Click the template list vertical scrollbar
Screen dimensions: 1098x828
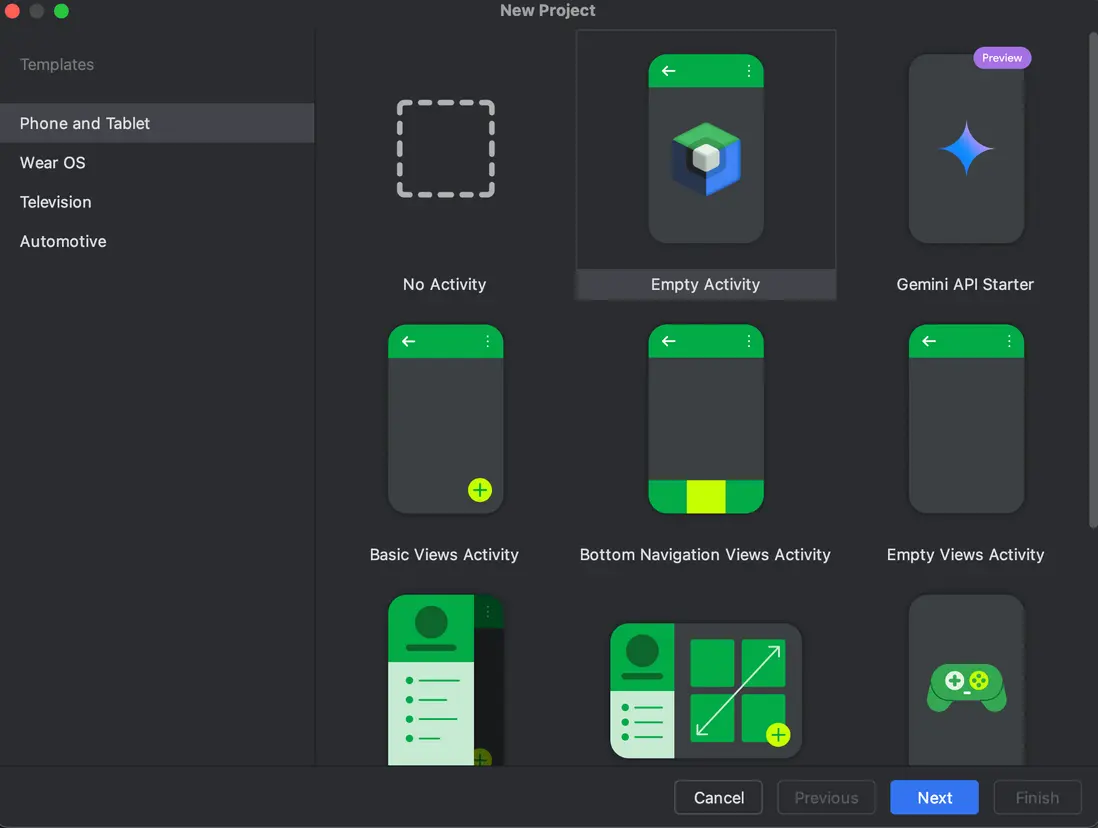click(x=1092, y=280)
